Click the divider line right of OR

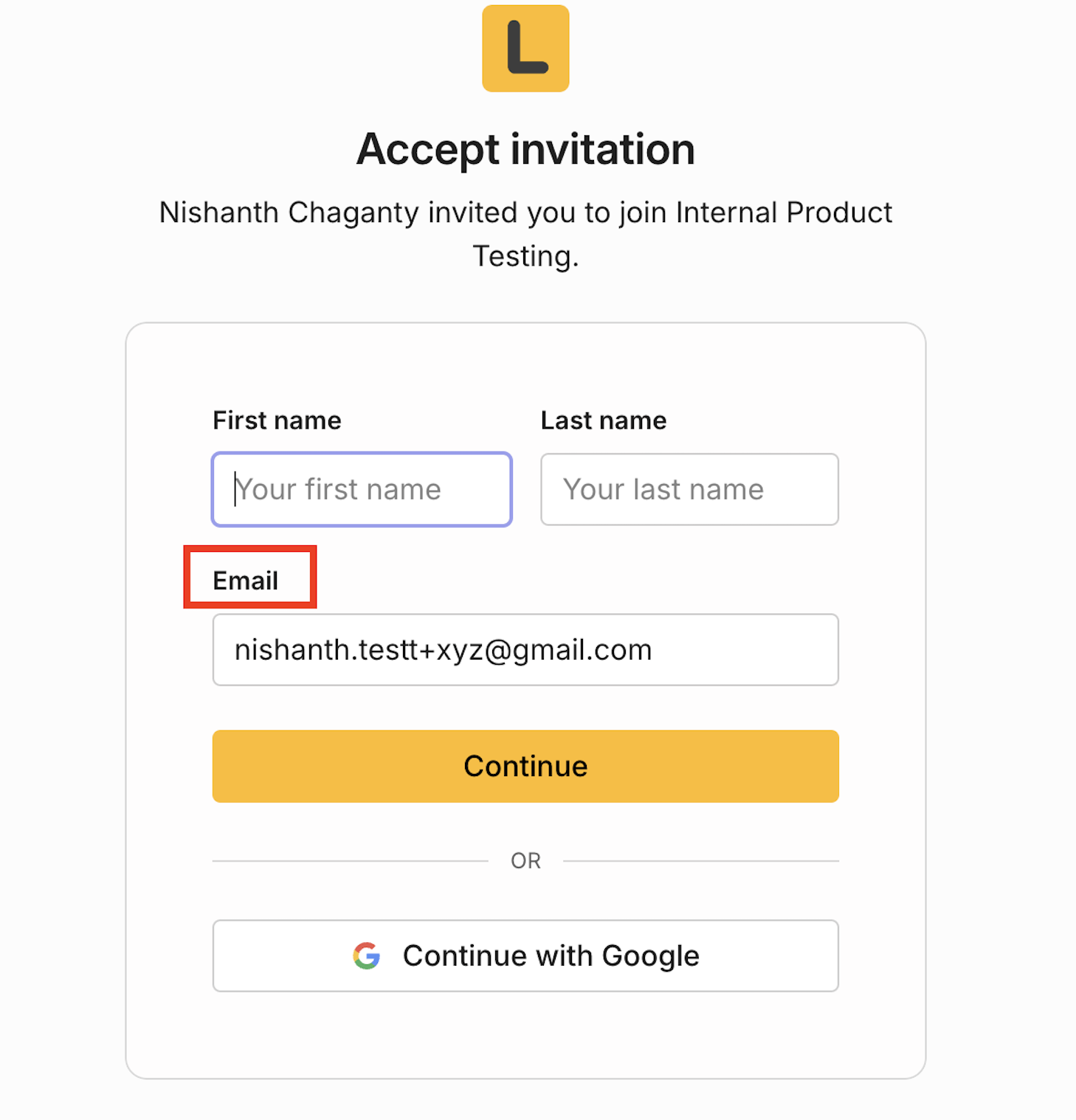click(x=701, y=860)
